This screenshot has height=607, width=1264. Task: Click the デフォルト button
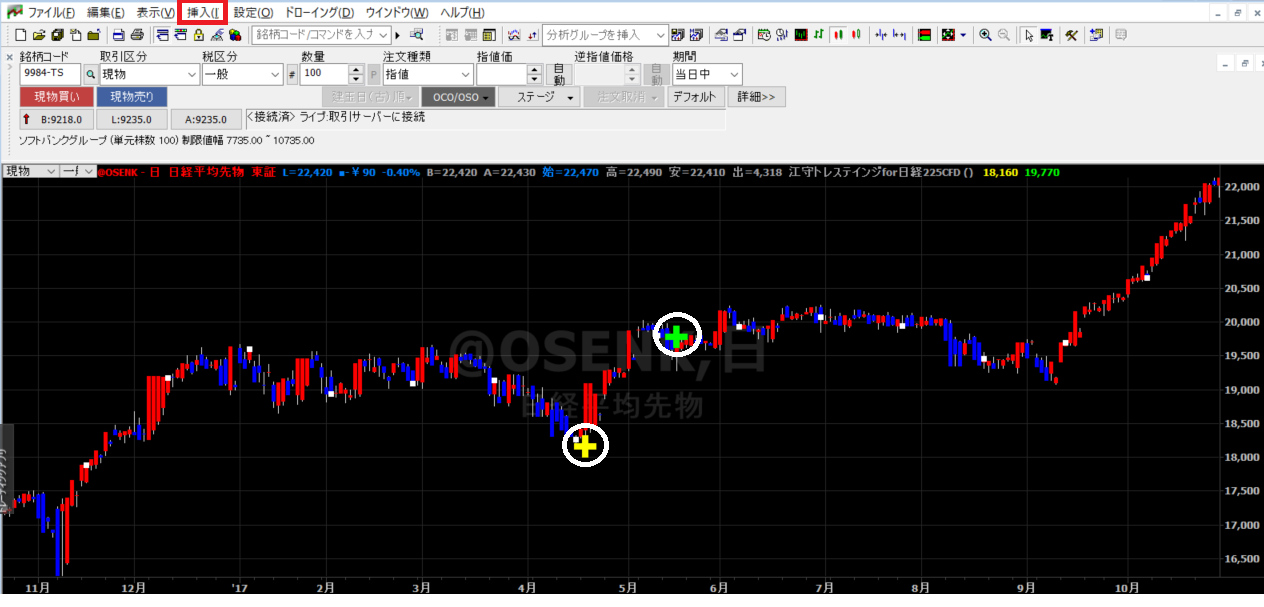click(695, 97)
